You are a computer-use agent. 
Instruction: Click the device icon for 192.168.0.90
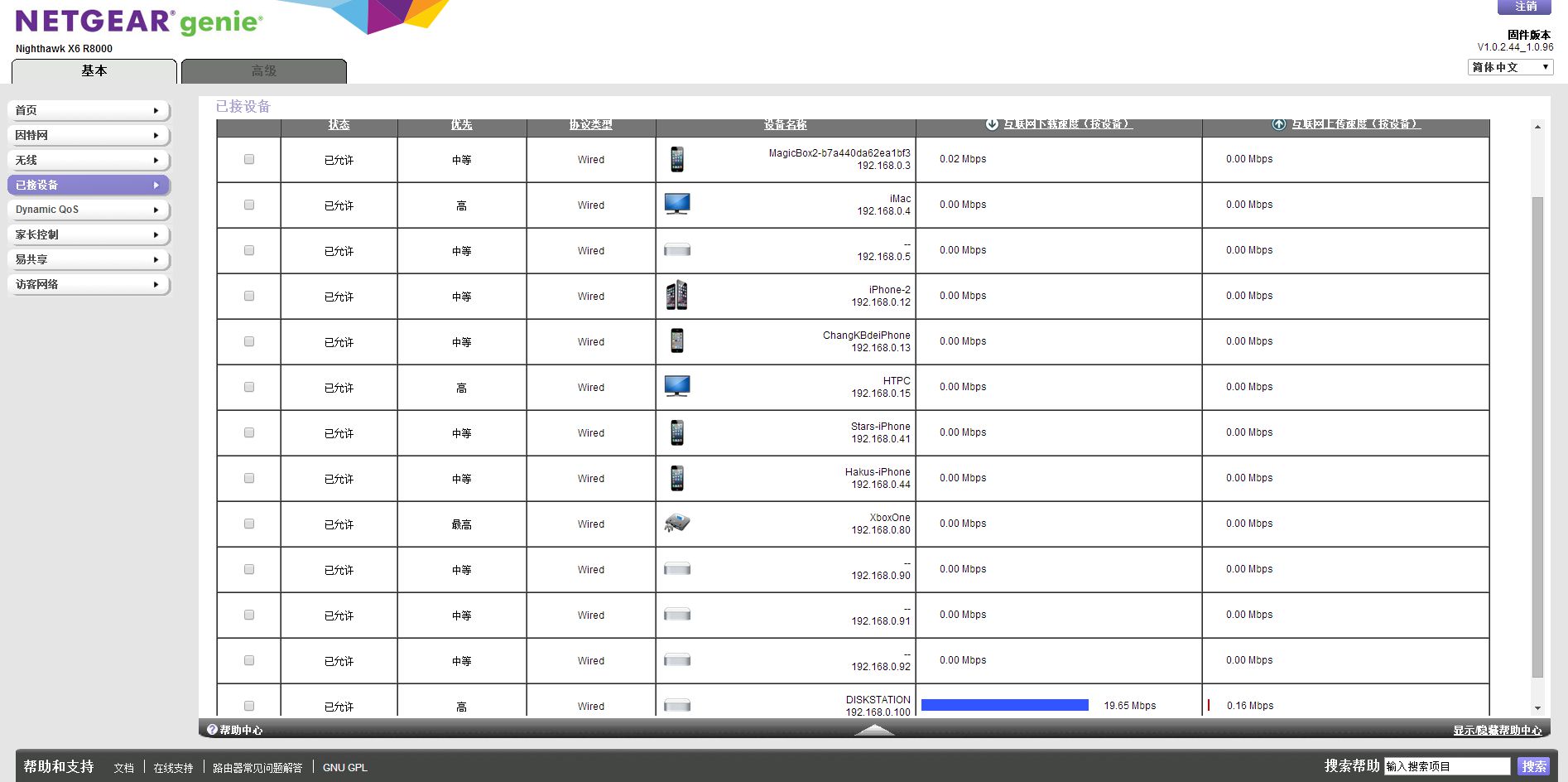677,569
